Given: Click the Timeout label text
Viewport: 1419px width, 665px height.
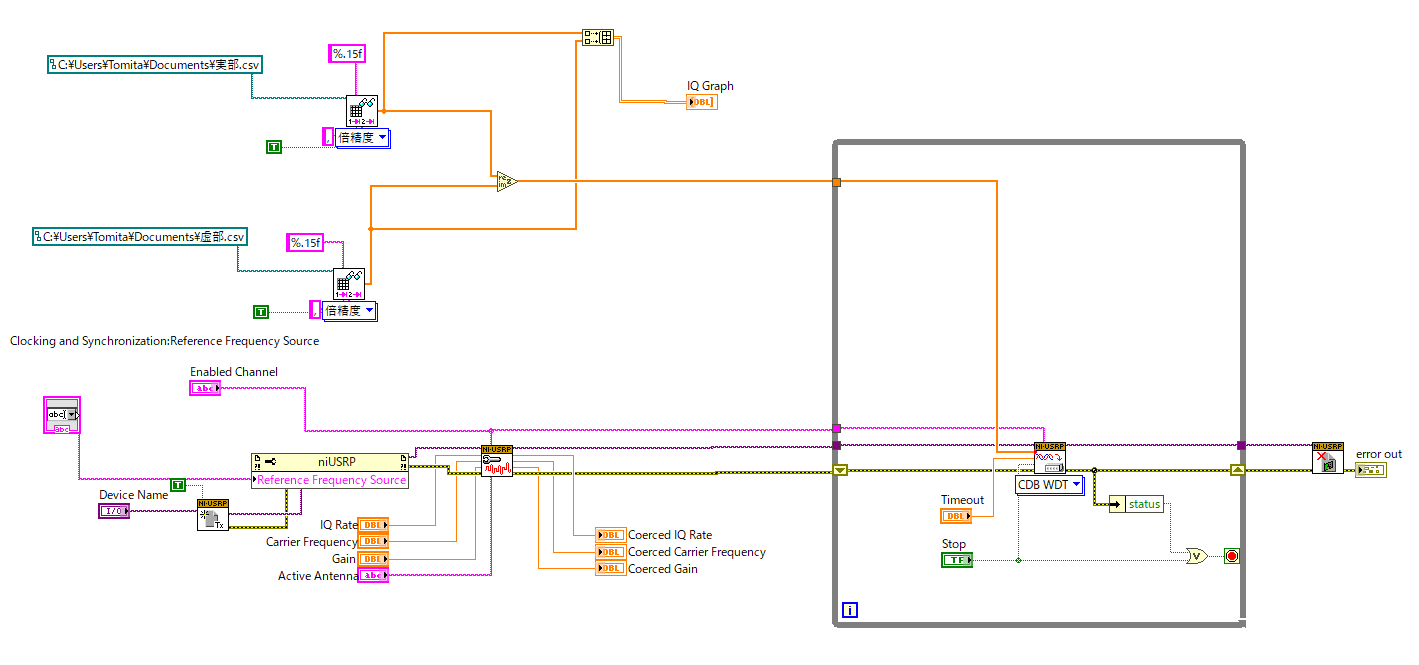Looking at the screenshot, I should tap(962, 500).
